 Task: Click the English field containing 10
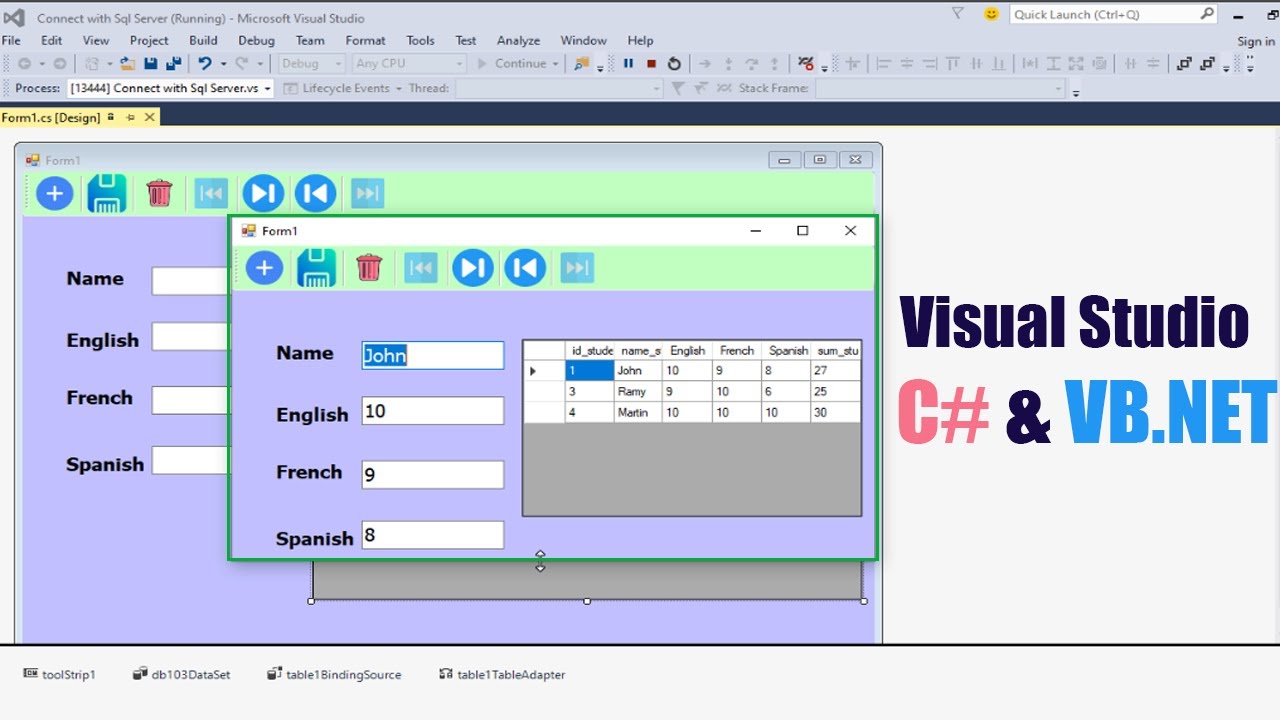click(433, 411)
